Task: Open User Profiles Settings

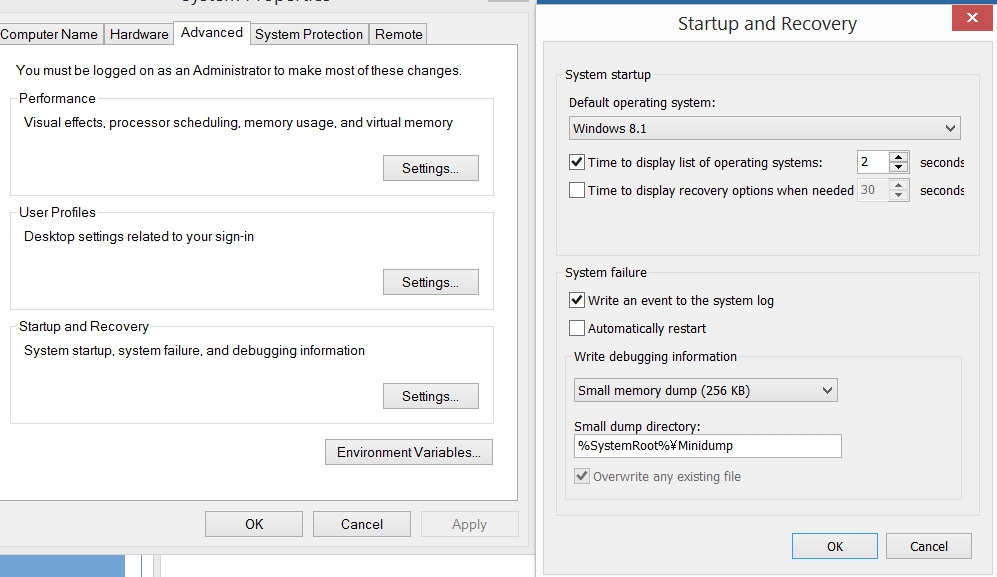Action: 430,282
